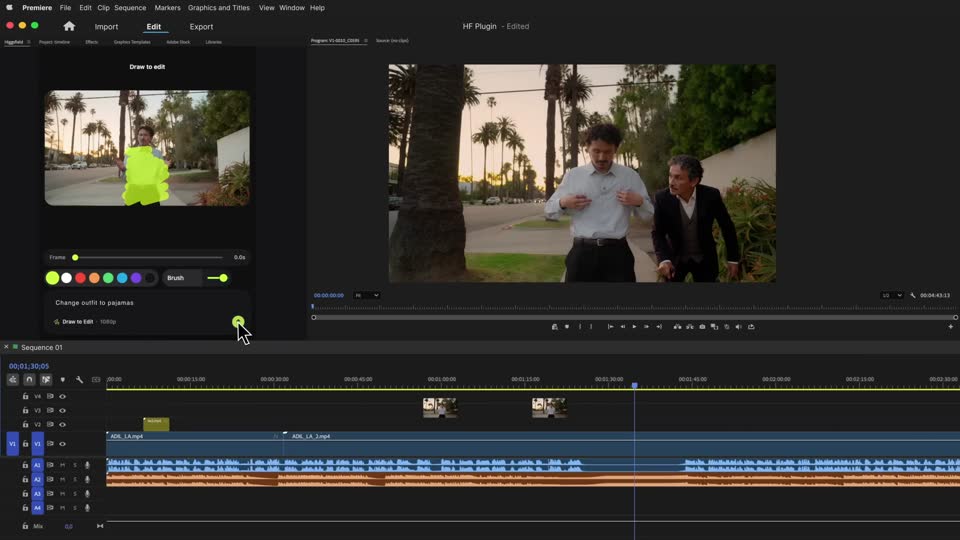Open the Window menu
Viewport: 960px width, 540px height.
291,8
